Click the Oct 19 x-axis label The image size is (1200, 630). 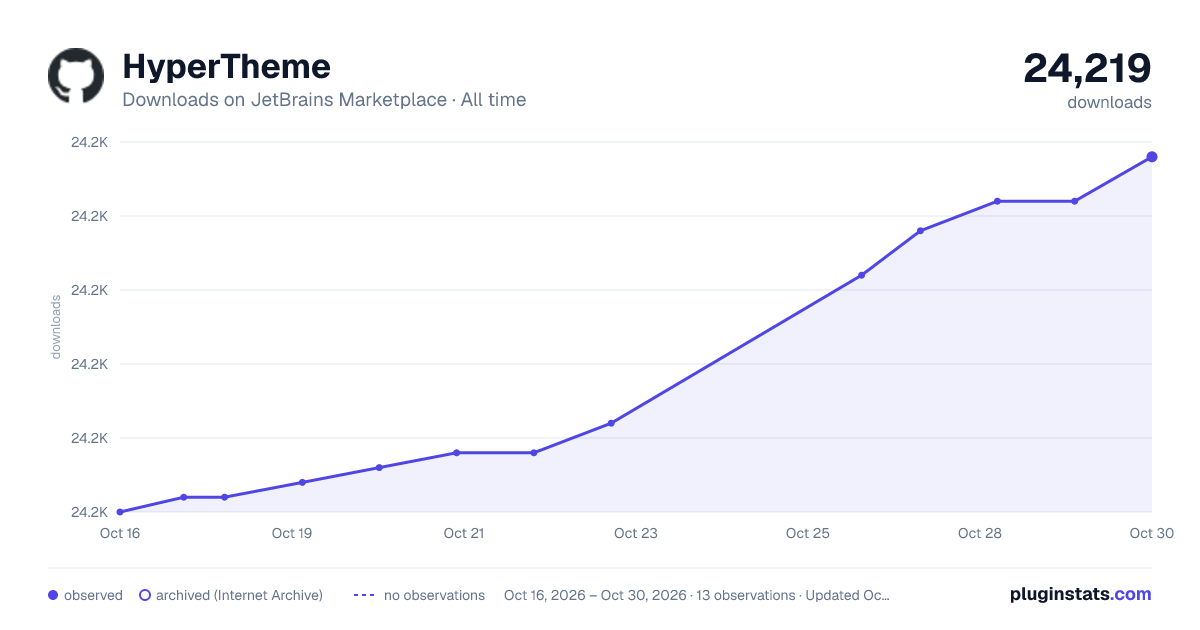pos(292,533)
